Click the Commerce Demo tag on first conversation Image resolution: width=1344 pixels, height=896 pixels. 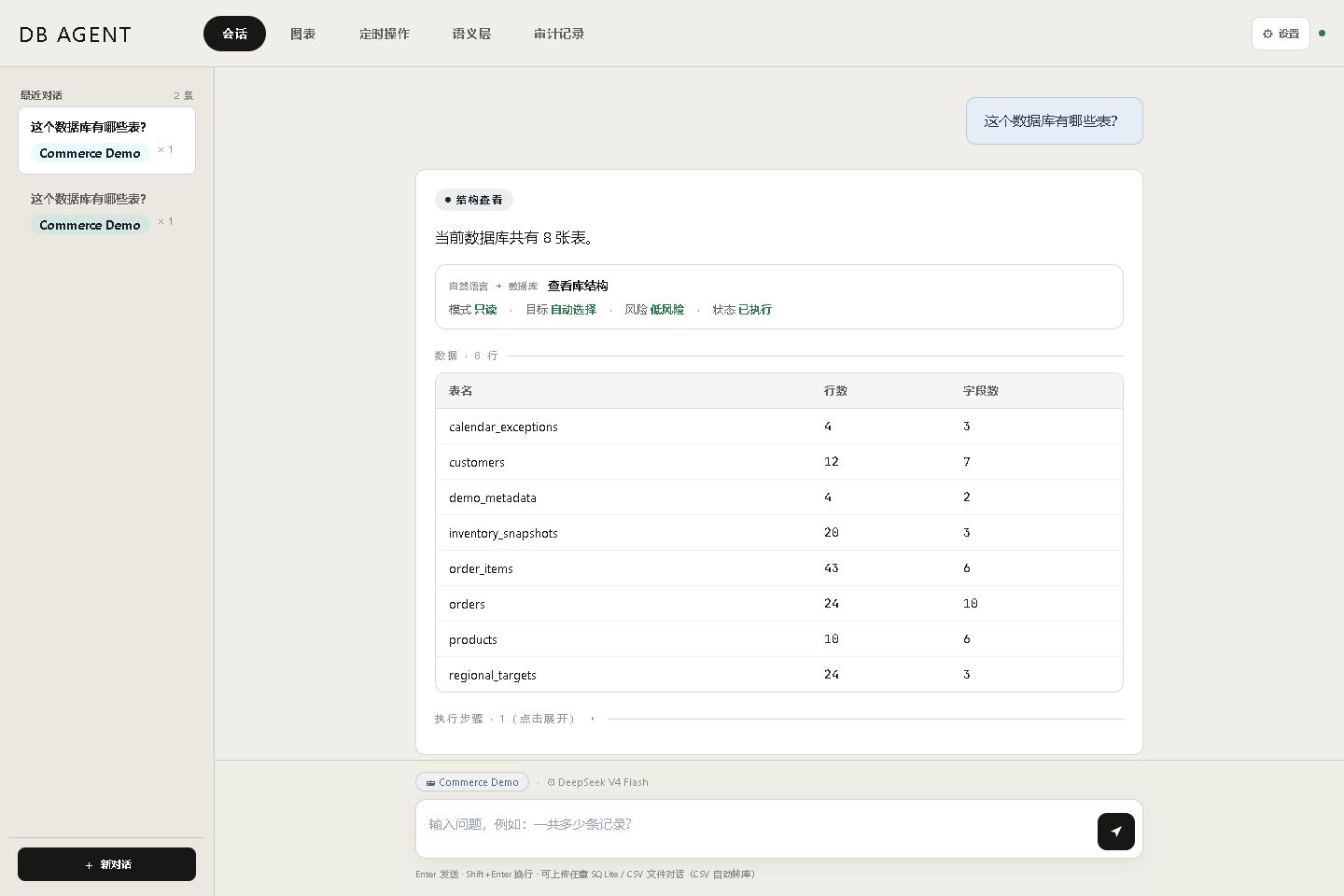[x=90, y=153]
